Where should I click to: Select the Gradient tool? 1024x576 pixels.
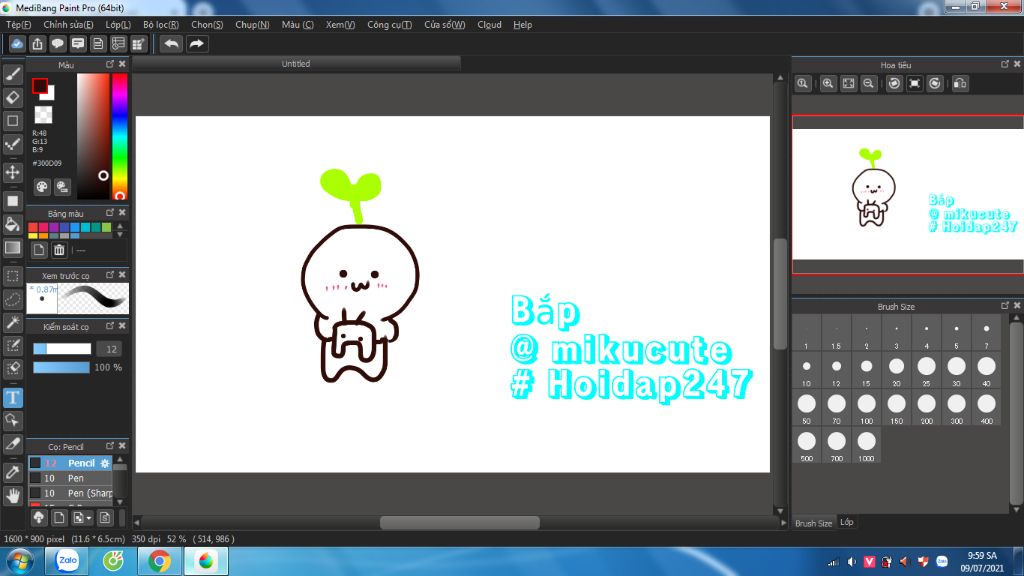point(12,248)
